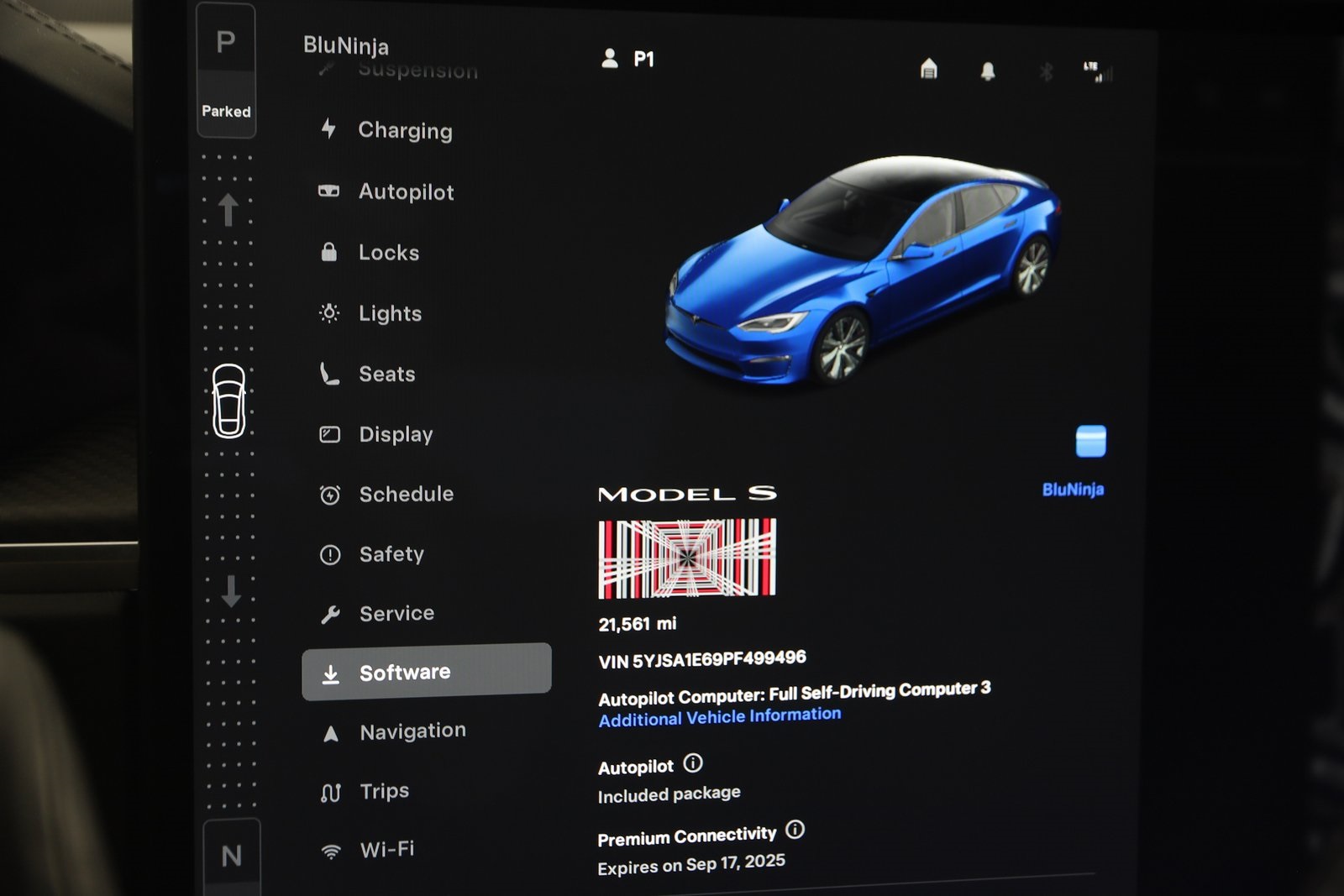
Task: Open Bluetooth settings icon
Action: (1046, 72)
